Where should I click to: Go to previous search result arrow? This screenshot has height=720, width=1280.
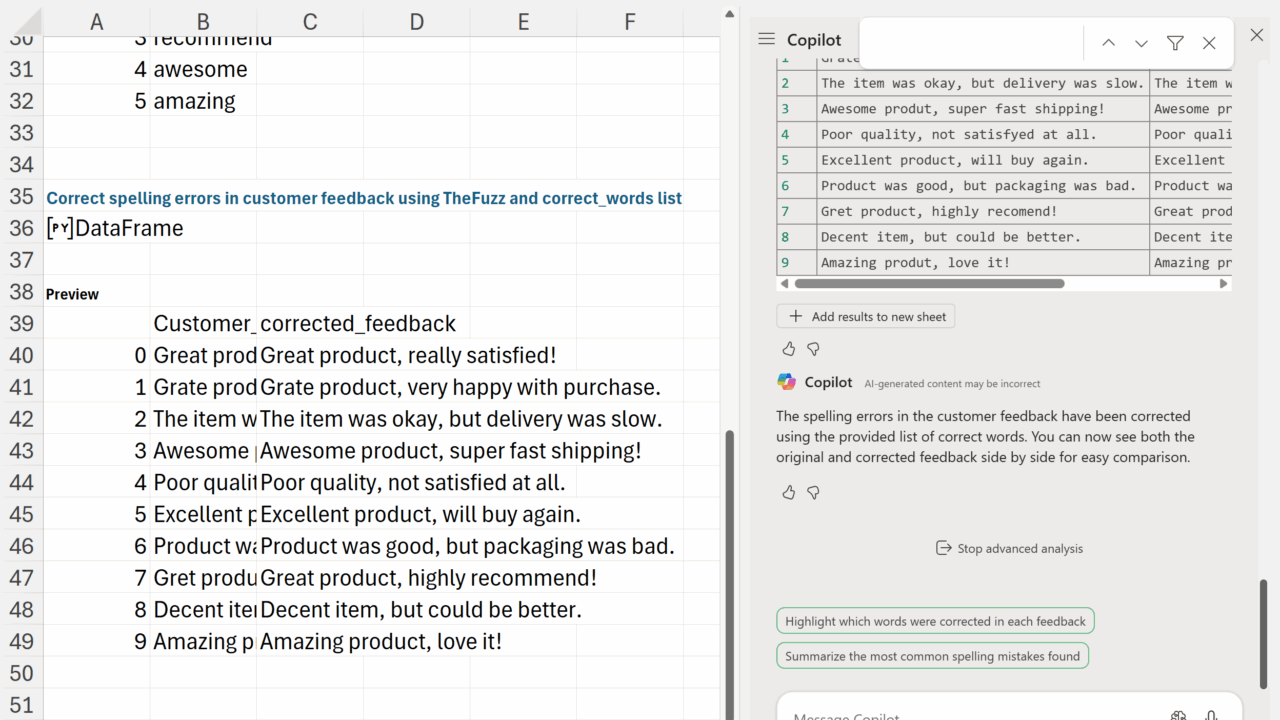pos(1108,43)
